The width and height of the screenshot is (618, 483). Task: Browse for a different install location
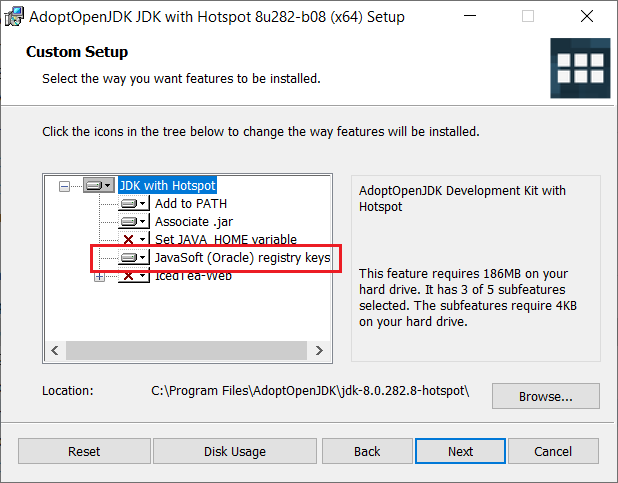point(546,396)
